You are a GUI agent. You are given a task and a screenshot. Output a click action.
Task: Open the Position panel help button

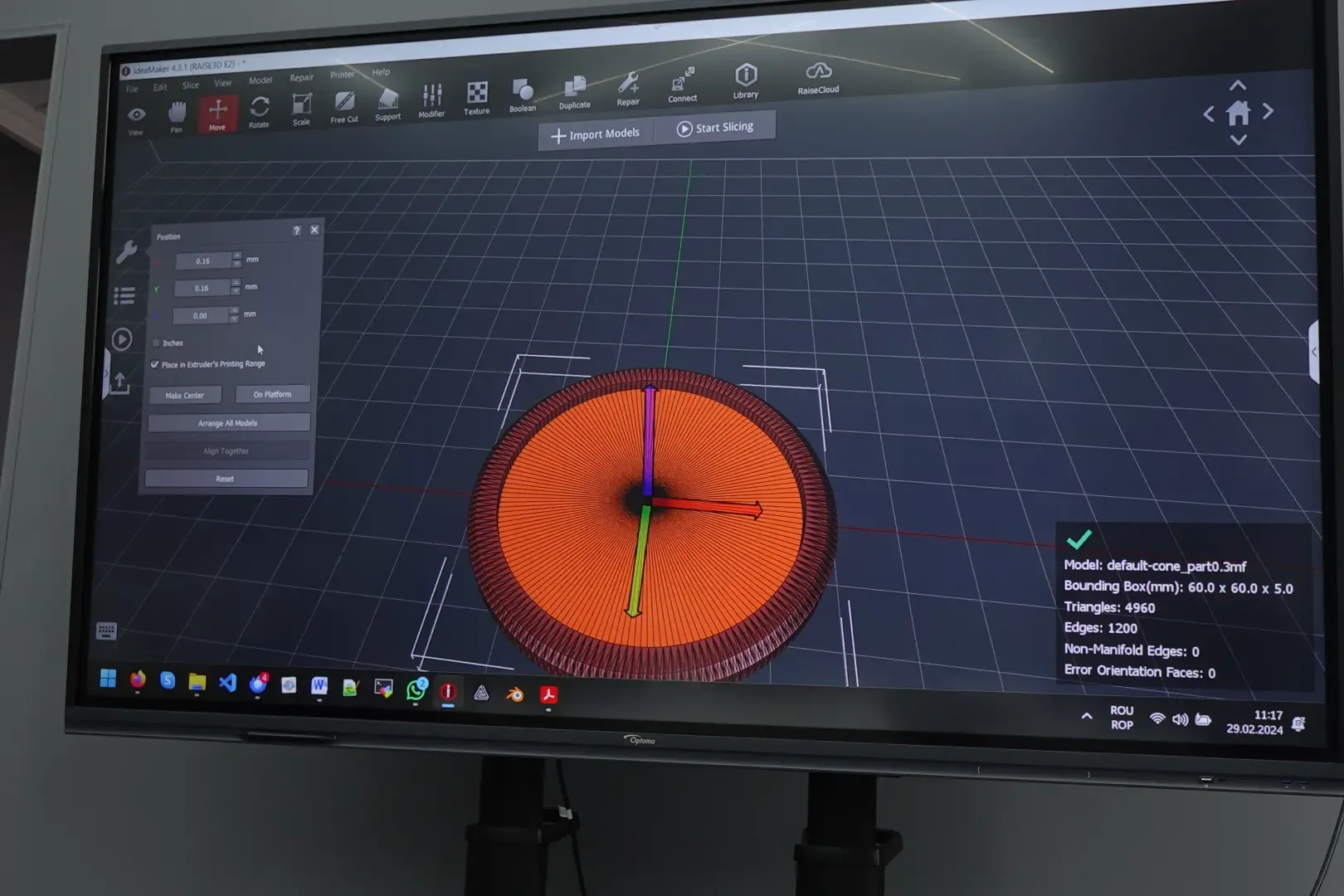click(x=296, y=231)
